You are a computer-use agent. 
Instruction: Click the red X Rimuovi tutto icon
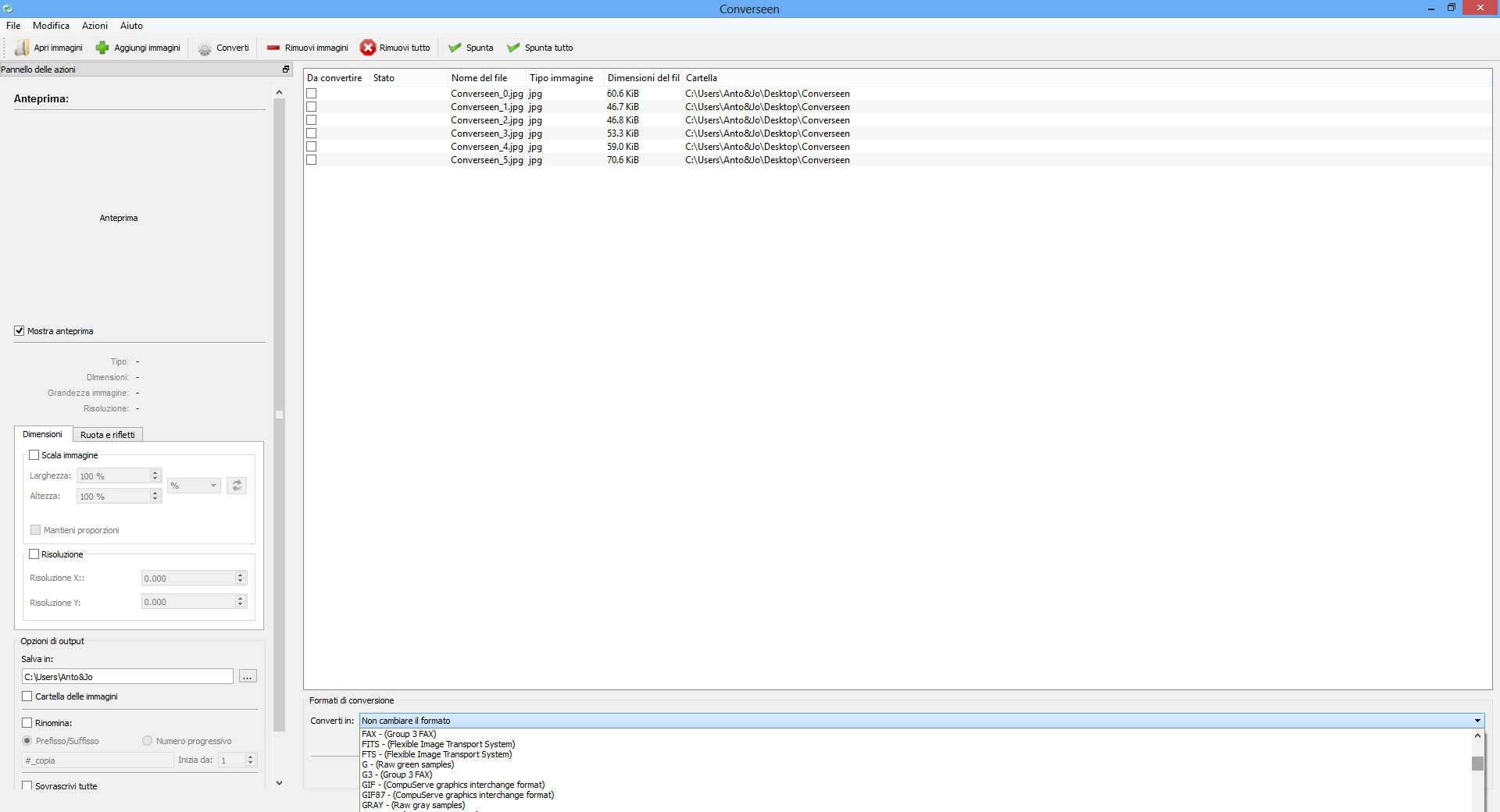click(x=367, y=48)
